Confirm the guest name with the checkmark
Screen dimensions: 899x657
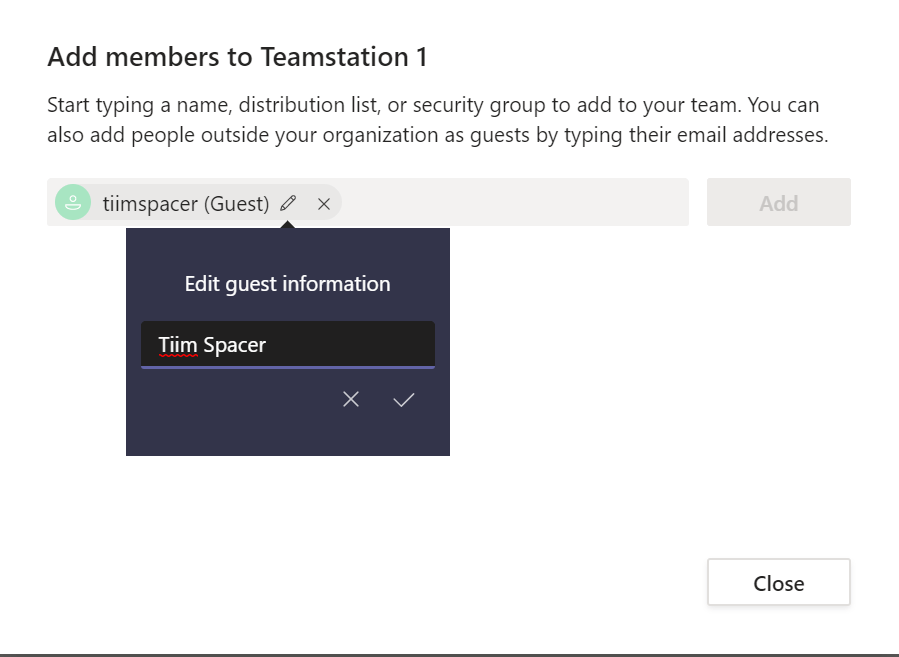pos(404,400)
